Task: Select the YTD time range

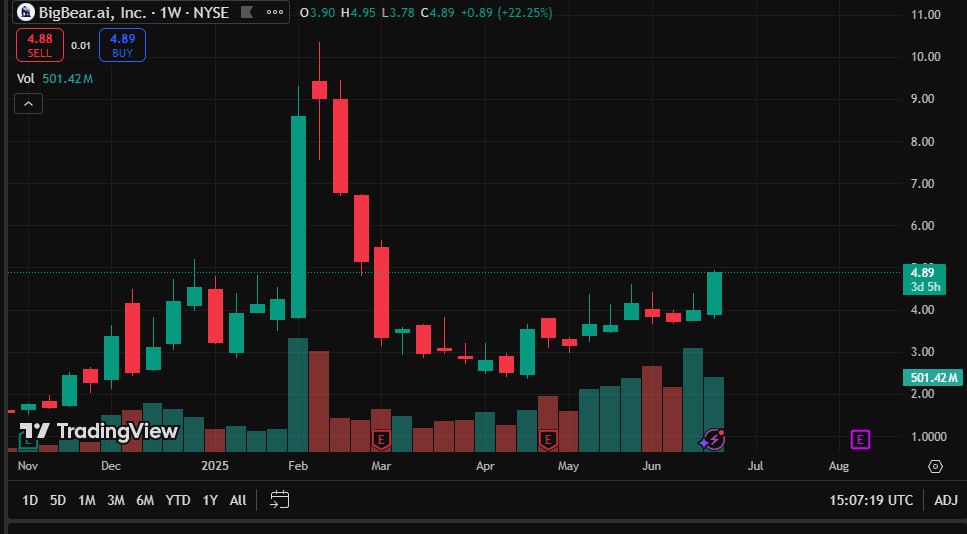Action: click(178, 500)
